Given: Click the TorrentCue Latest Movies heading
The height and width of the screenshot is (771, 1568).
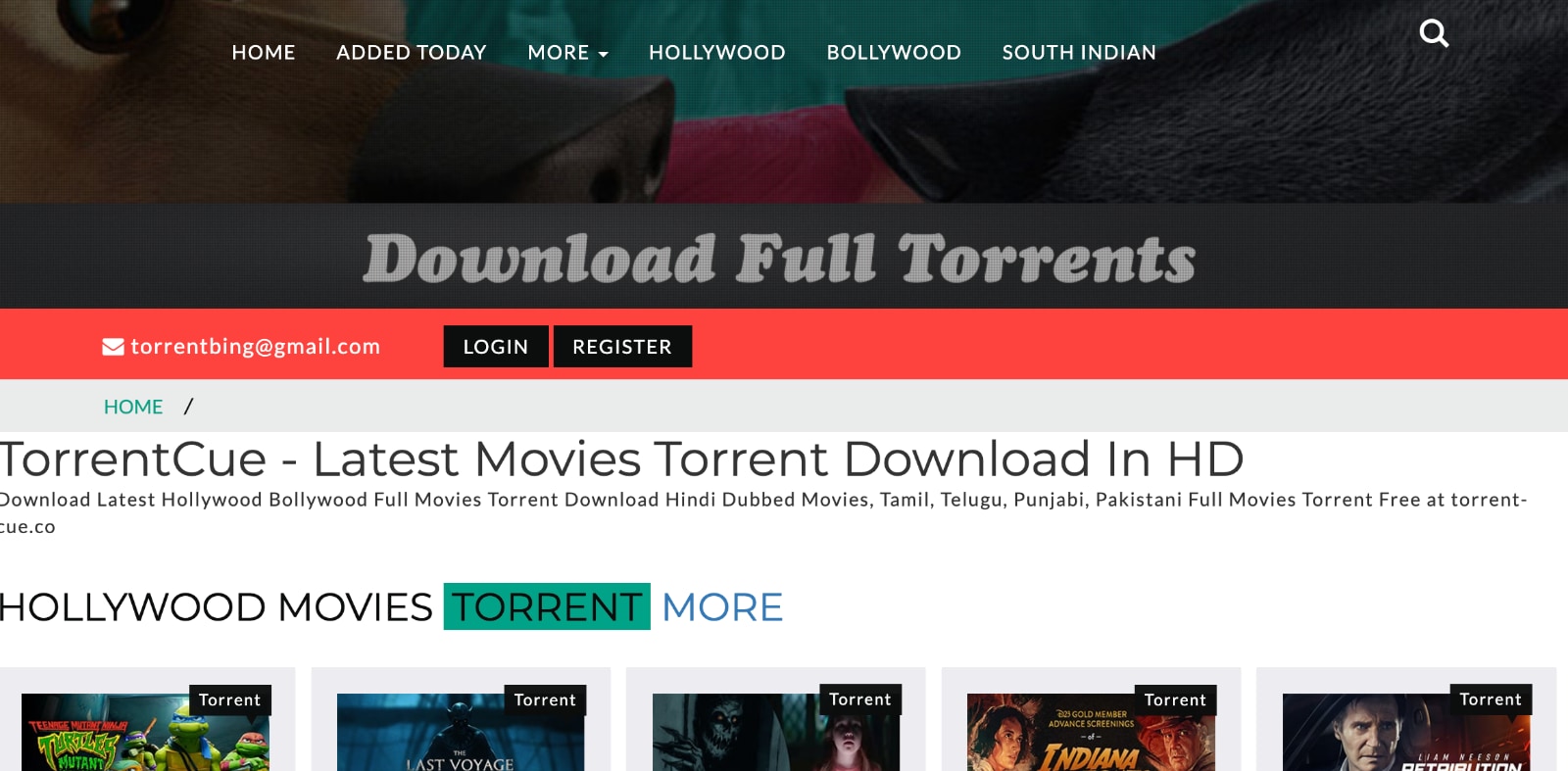Looking at the screenshot, I should (x=622, y=458).
